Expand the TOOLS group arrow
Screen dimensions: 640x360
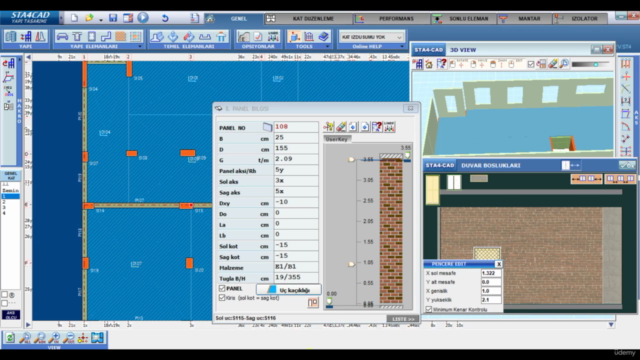coord(327,47)
